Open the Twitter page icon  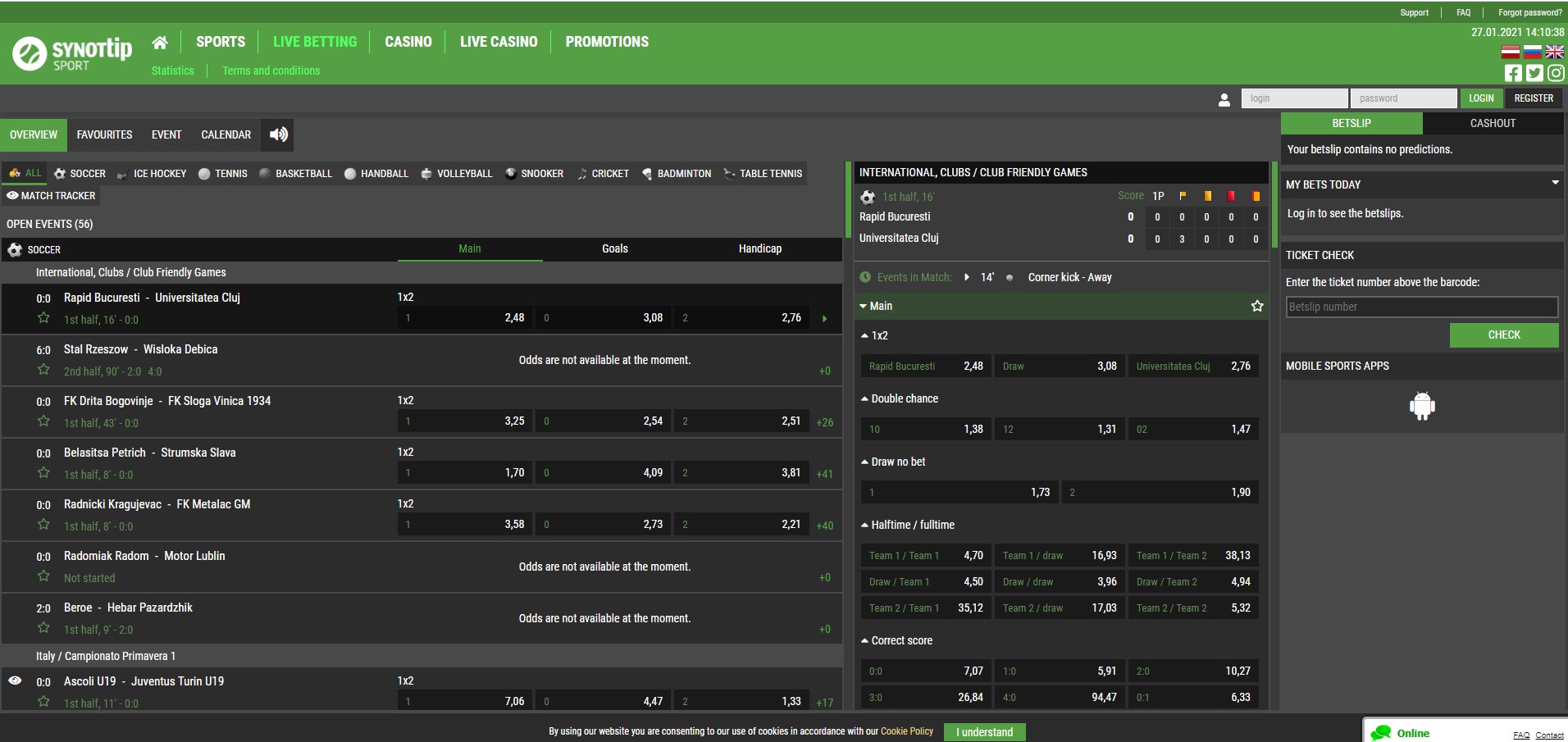pos(1534,73)
